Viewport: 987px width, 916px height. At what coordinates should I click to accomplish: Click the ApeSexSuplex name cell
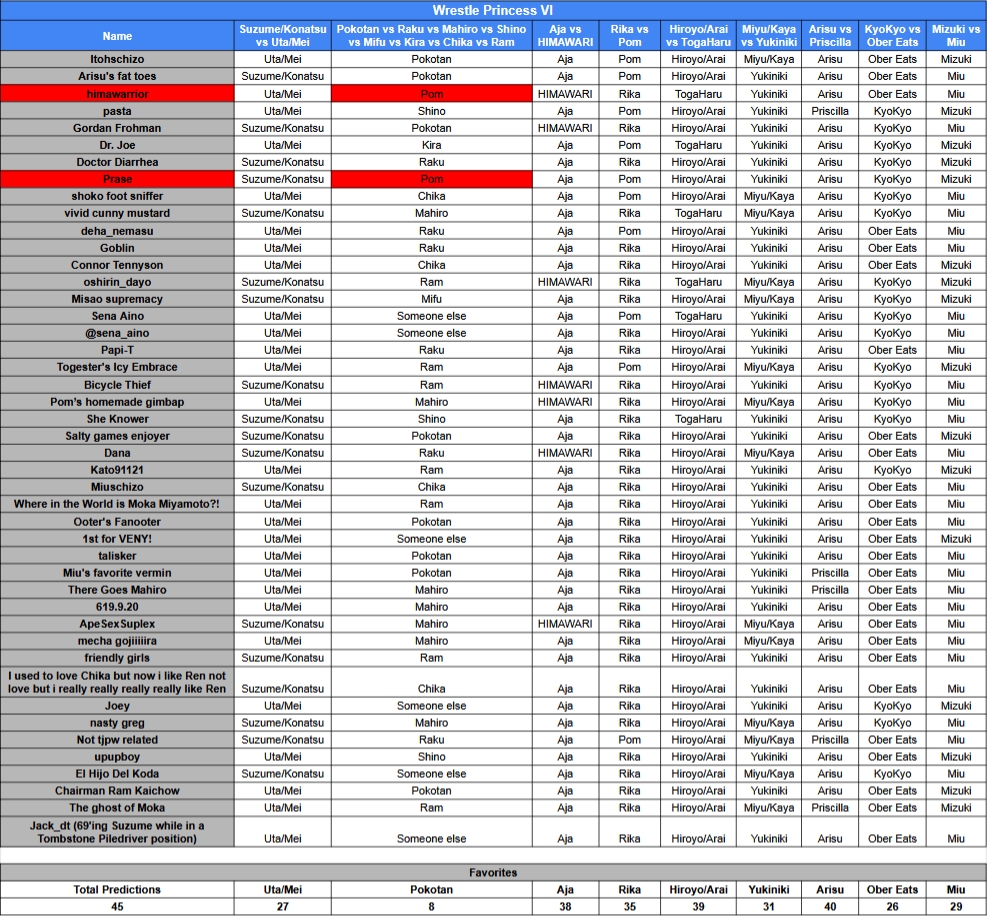pos(117,624)
